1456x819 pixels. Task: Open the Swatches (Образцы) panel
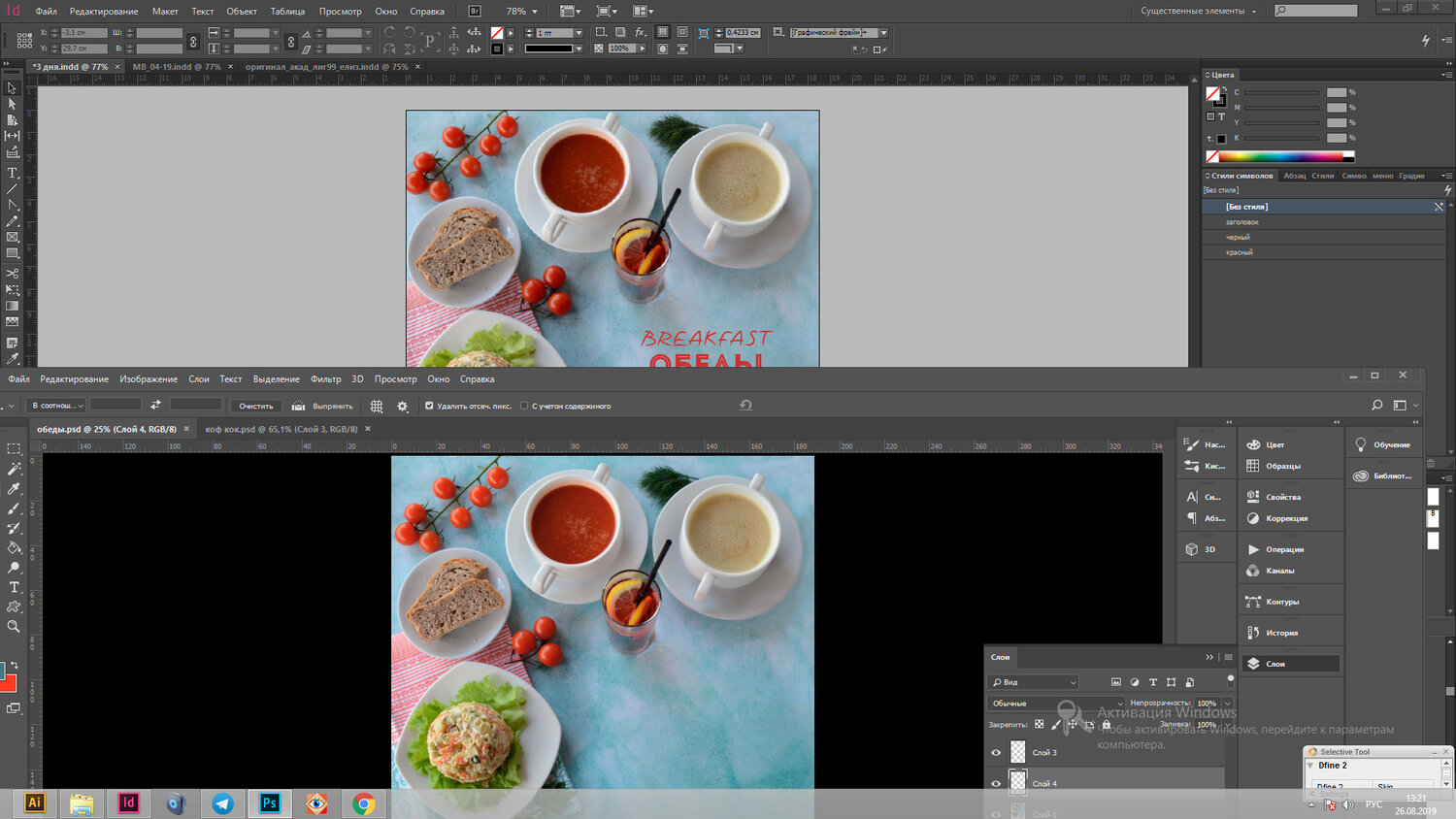tap(1283, 466)
